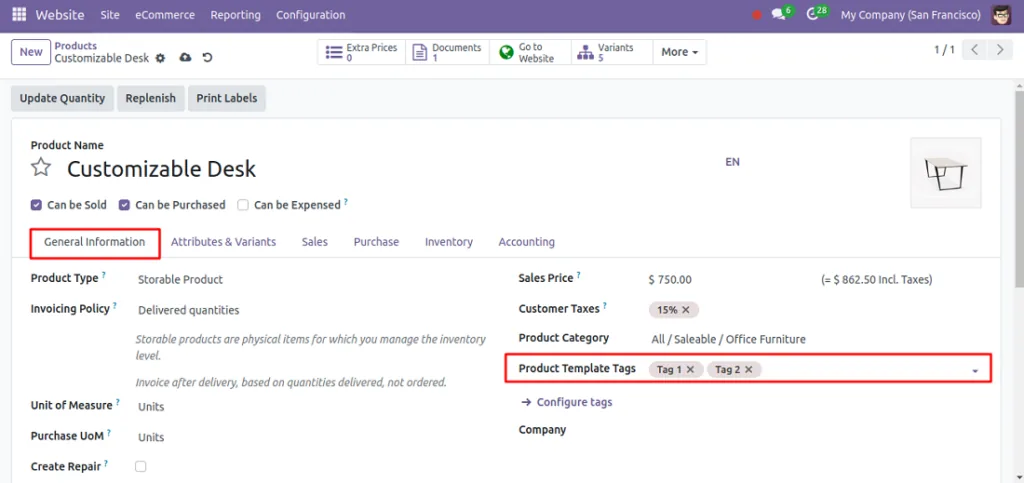The height and width of the screenshot is (483, 1024).
Task: Edit the Customizable Desk product name field
Action: pyautogui.click(x=162, y=169)
